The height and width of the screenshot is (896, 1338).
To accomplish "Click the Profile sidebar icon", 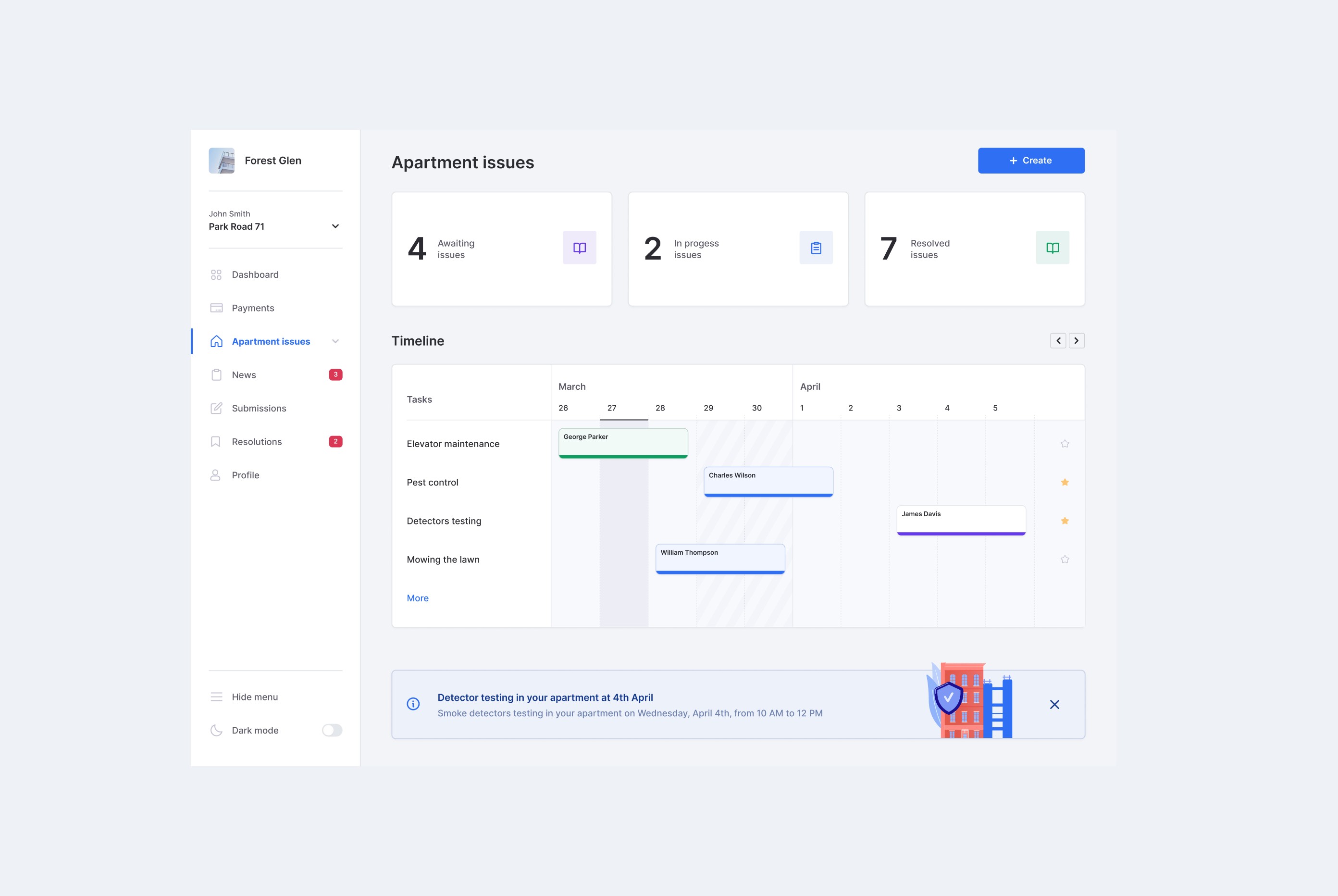I will pyautogui.click(x=215, y=474).
